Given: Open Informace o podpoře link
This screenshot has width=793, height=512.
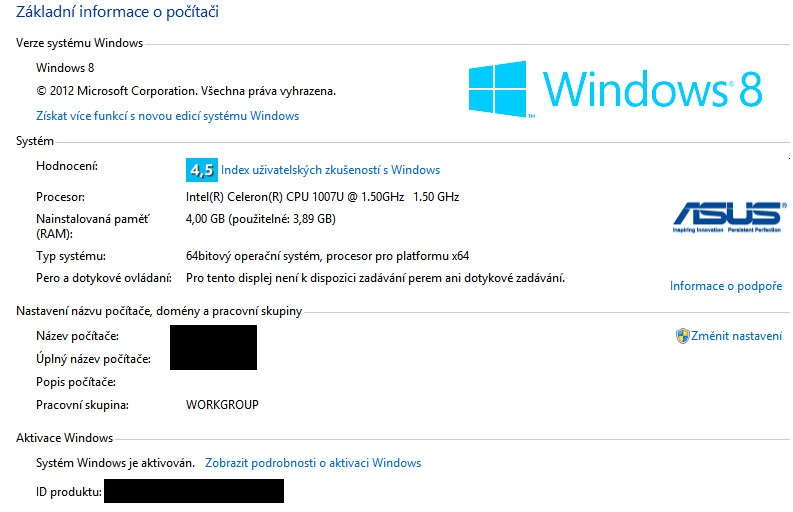Looking at the screenshot, I should [x=726, y=286].
